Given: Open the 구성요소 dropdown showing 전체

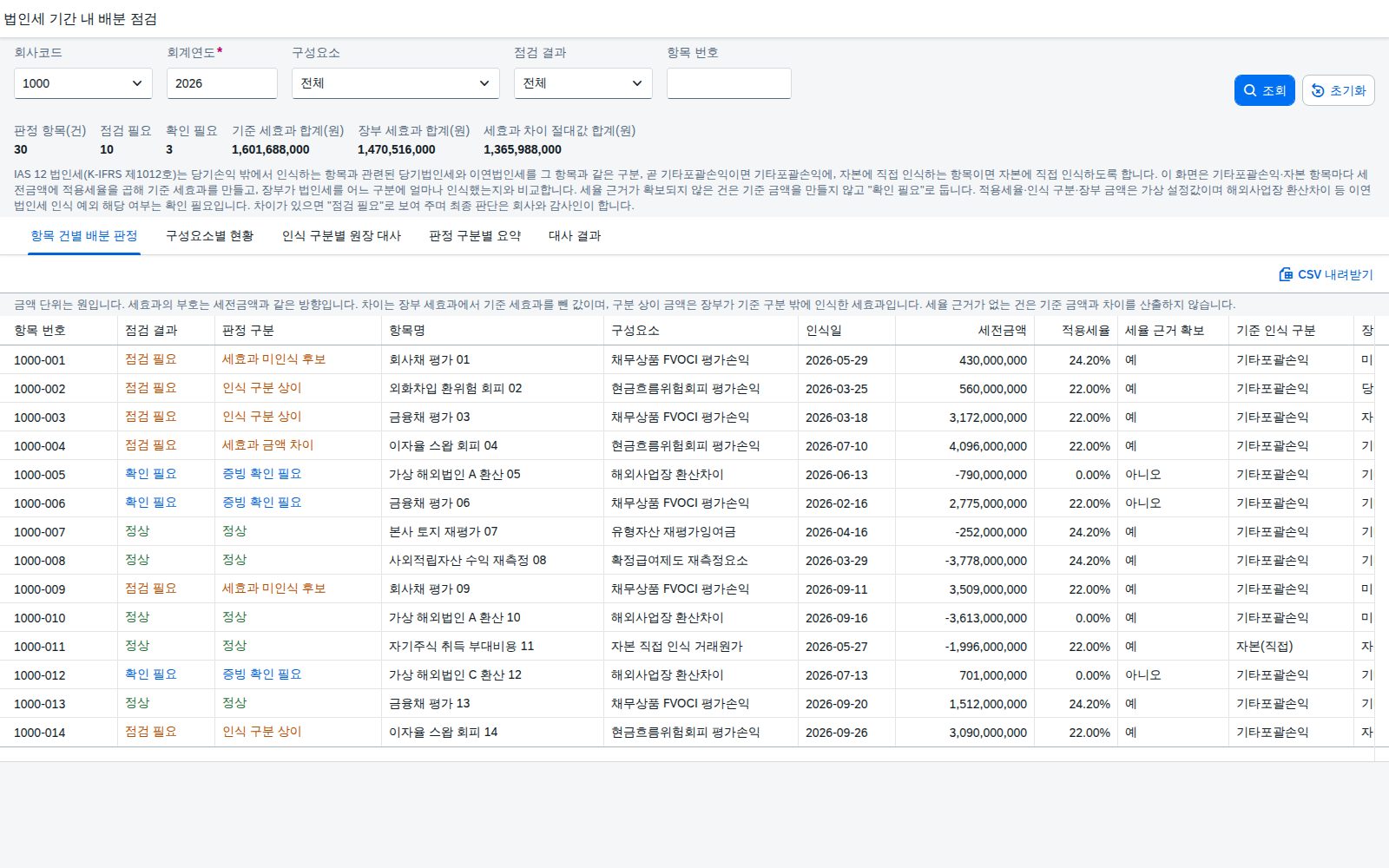Looking at the screenshot, I should (x=396, y=83).
